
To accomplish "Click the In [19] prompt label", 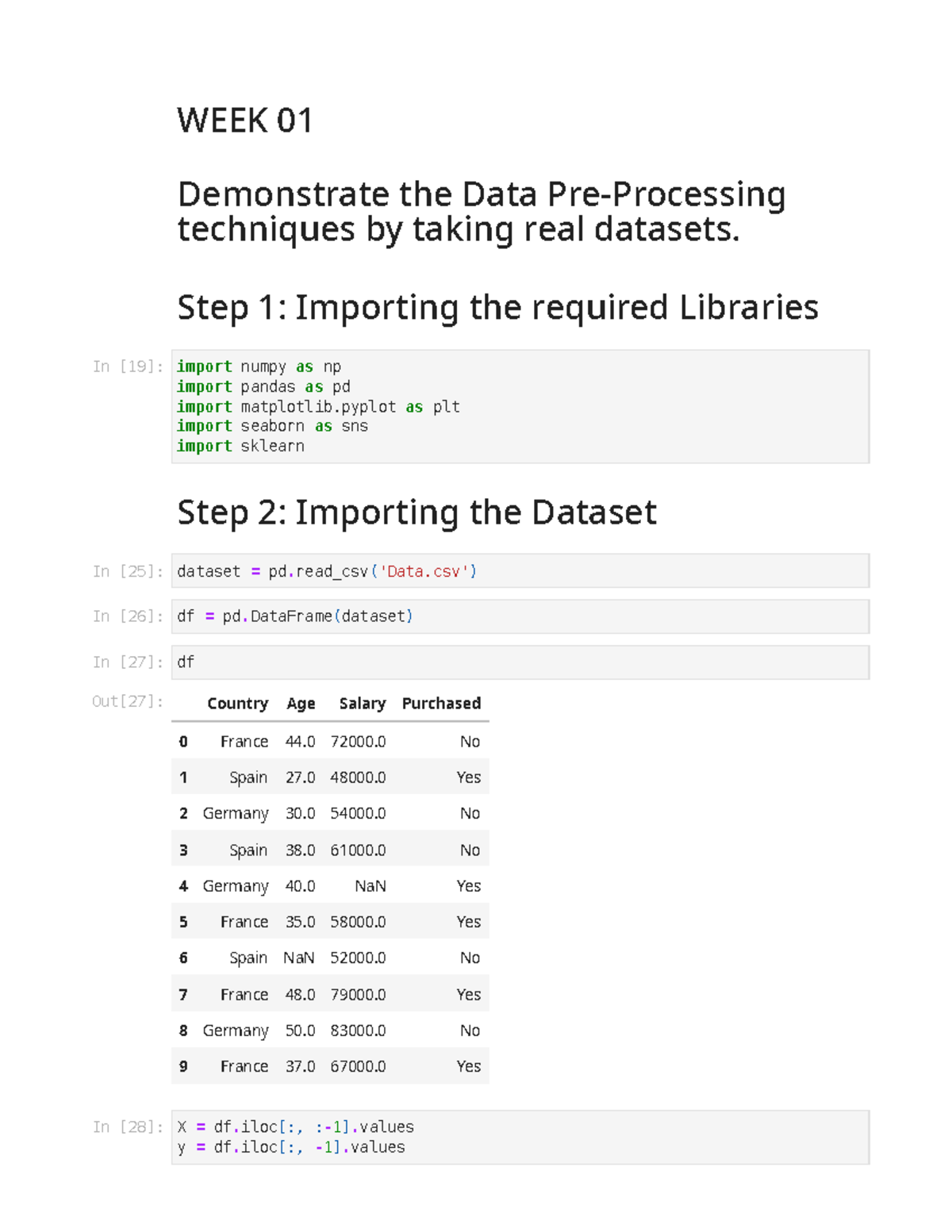I will pyautogui.click(x=128, y=367).
